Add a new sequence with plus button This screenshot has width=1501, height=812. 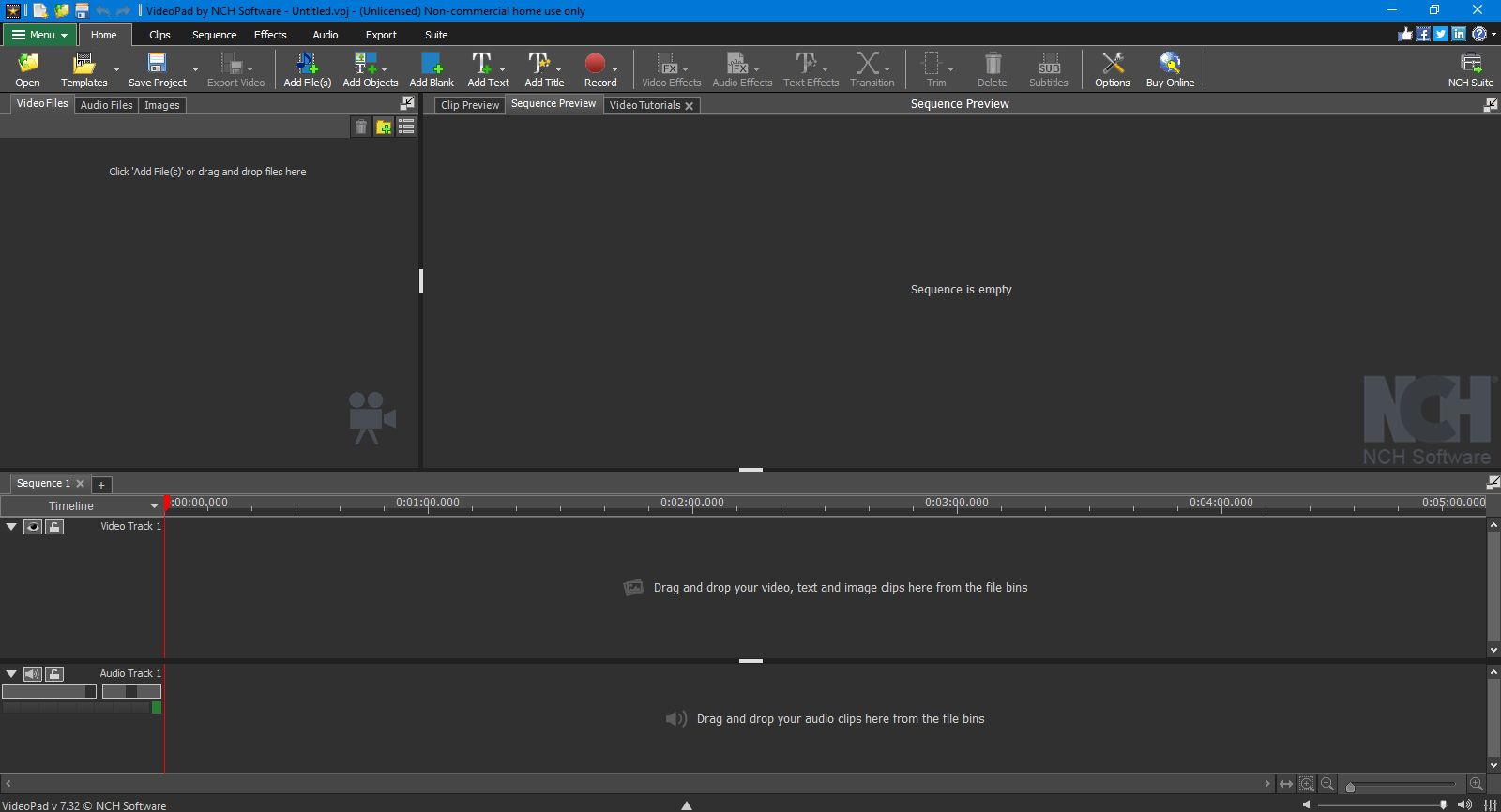coord(101,485)
